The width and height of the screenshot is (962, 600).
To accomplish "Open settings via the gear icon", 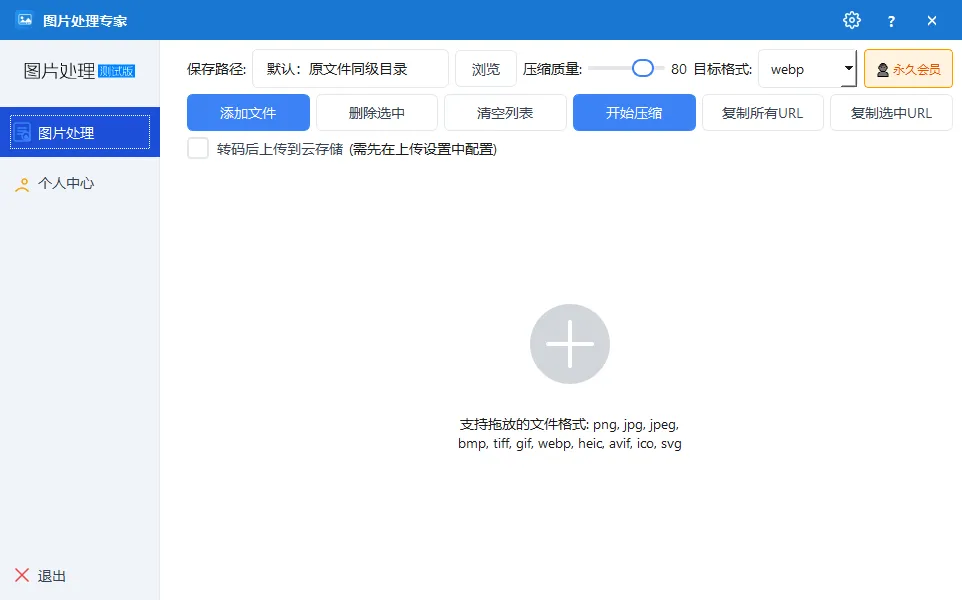I will [x=851, y=20].
